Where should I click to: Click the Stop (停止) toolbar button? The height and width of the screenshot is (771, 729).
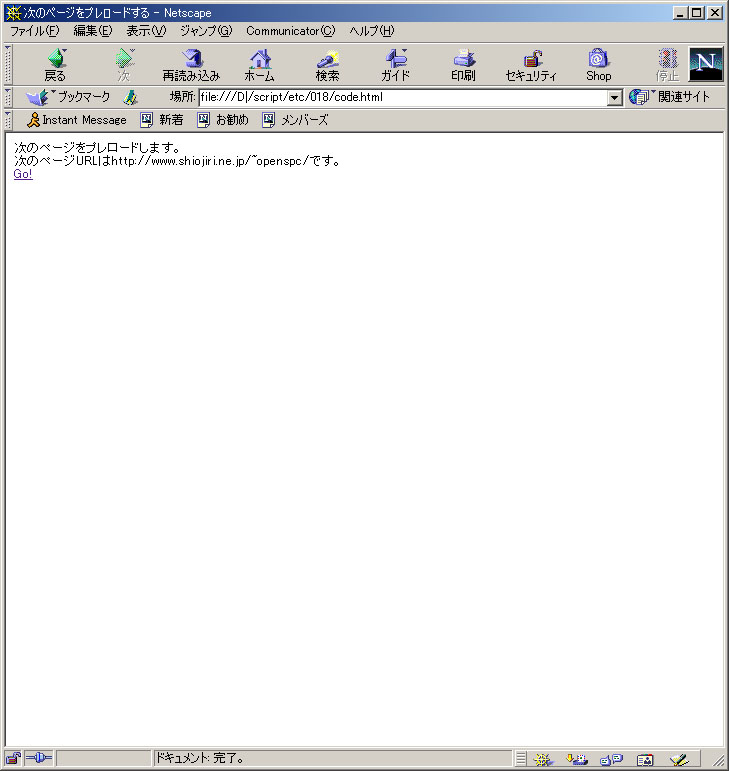[x=668, y=65]
